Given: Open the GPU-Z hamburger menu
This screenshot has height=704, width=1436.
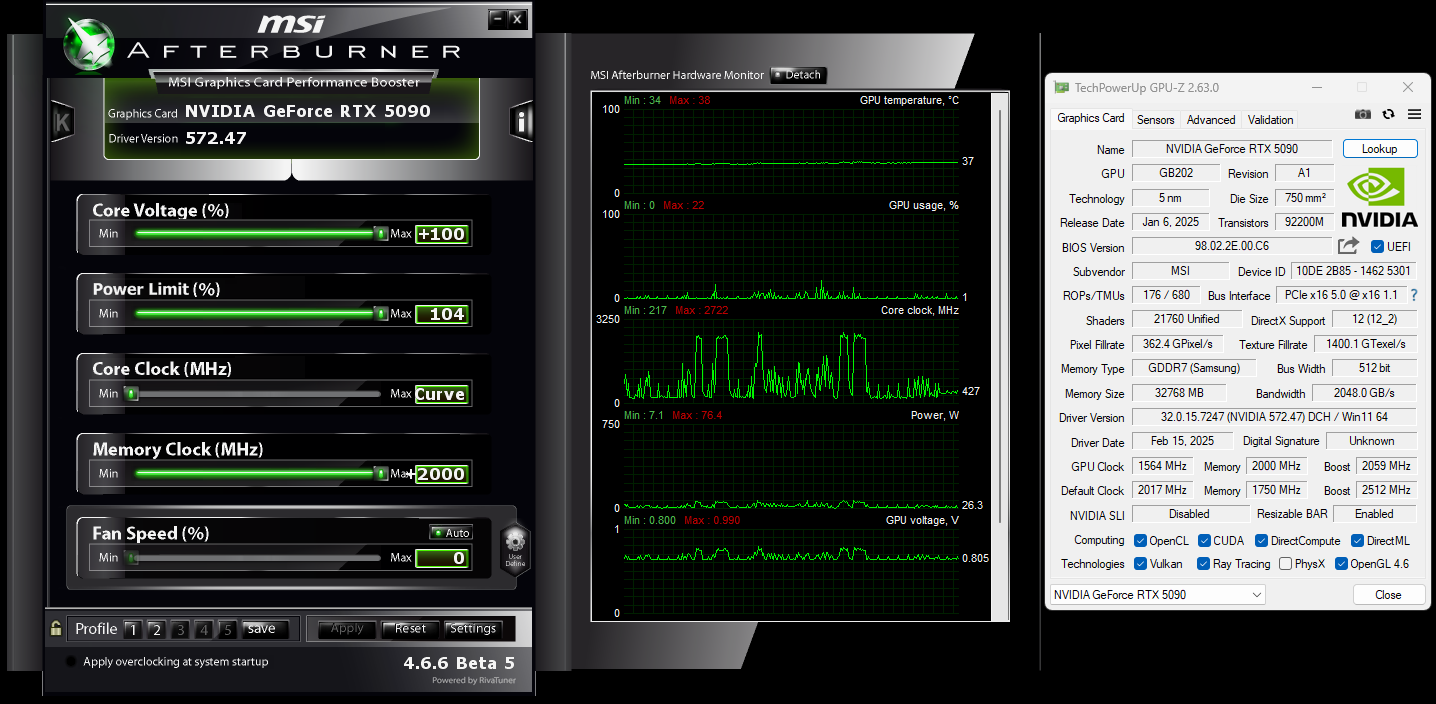Looking at the screenshot, I should 1414,115.
